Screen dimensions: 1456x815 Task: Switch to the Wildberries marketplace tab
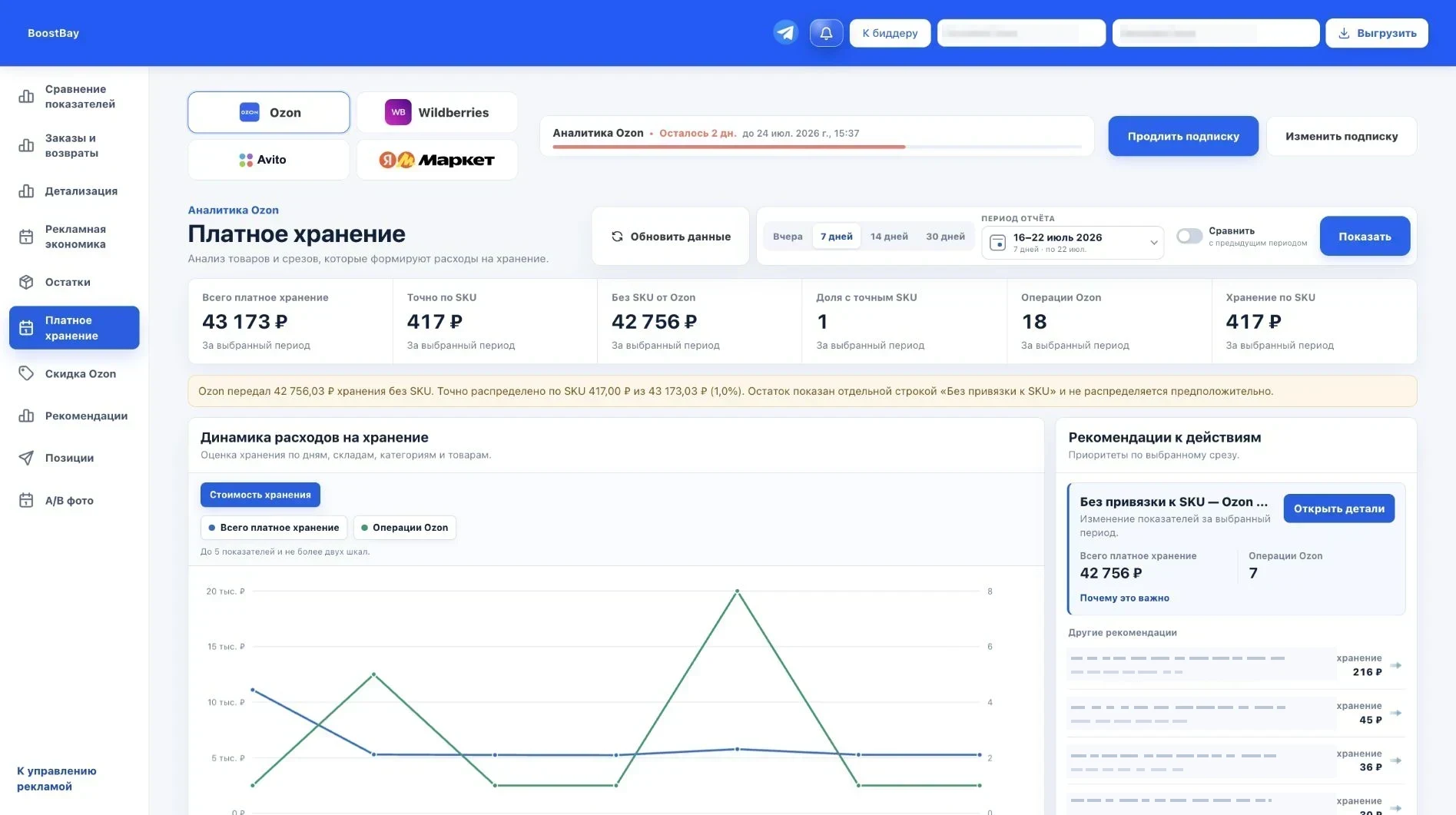coord(436,112)
